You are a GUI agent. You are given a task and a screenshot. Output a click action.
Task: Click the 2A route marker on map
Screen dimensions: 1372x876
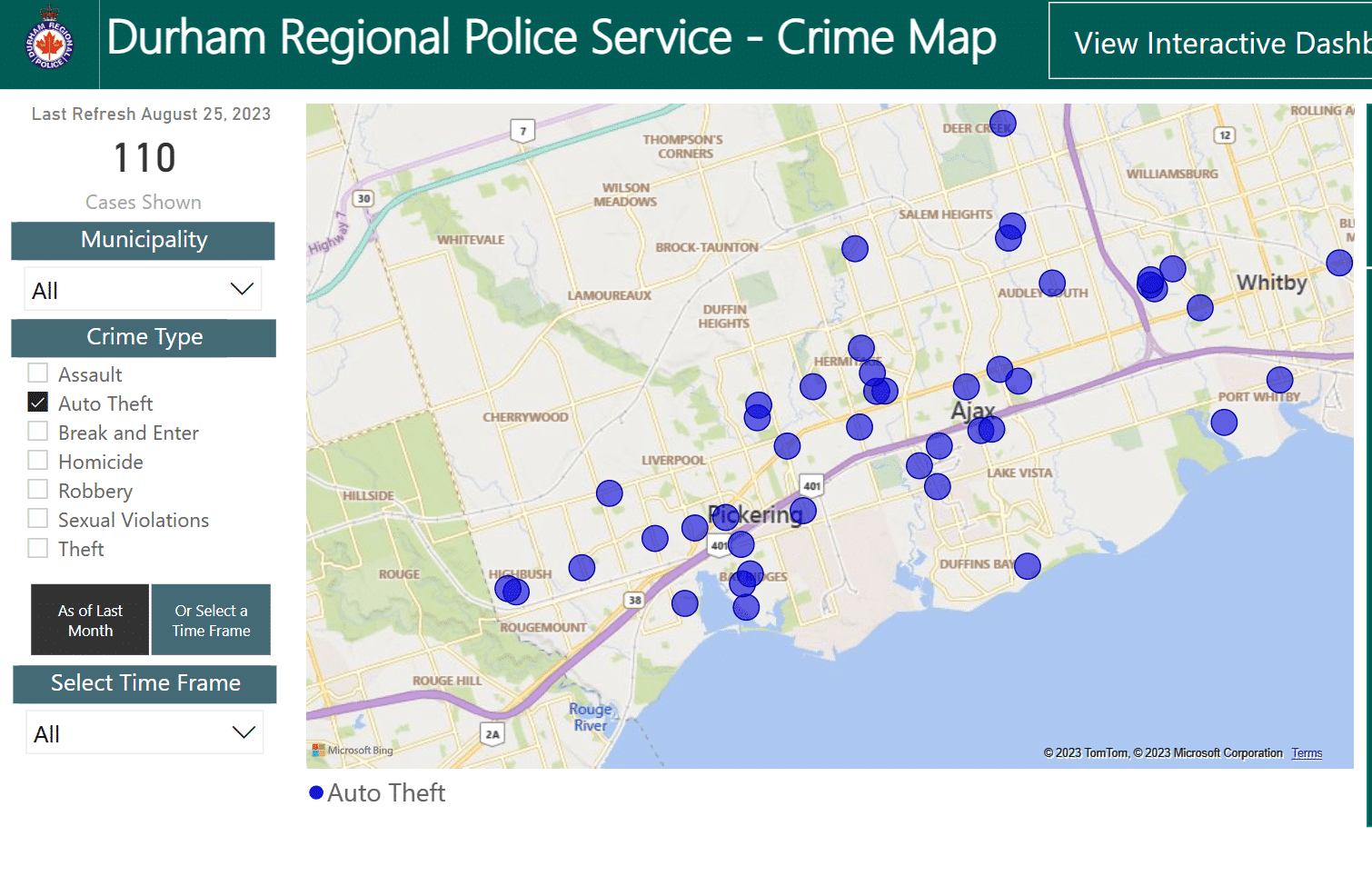(x=492, y=734)
